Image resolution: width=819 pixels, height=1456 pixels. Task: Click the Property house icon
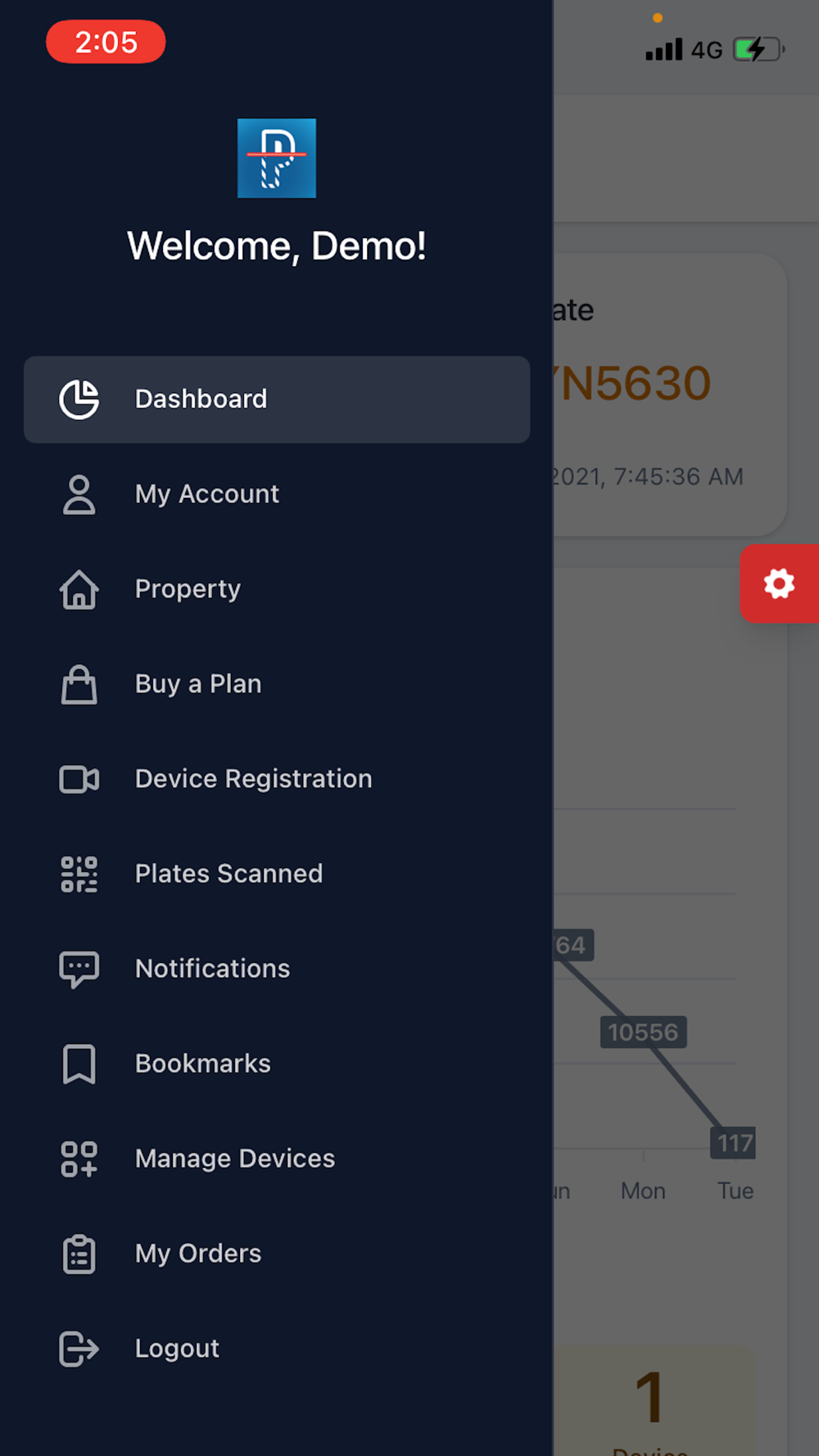(79, 590)
